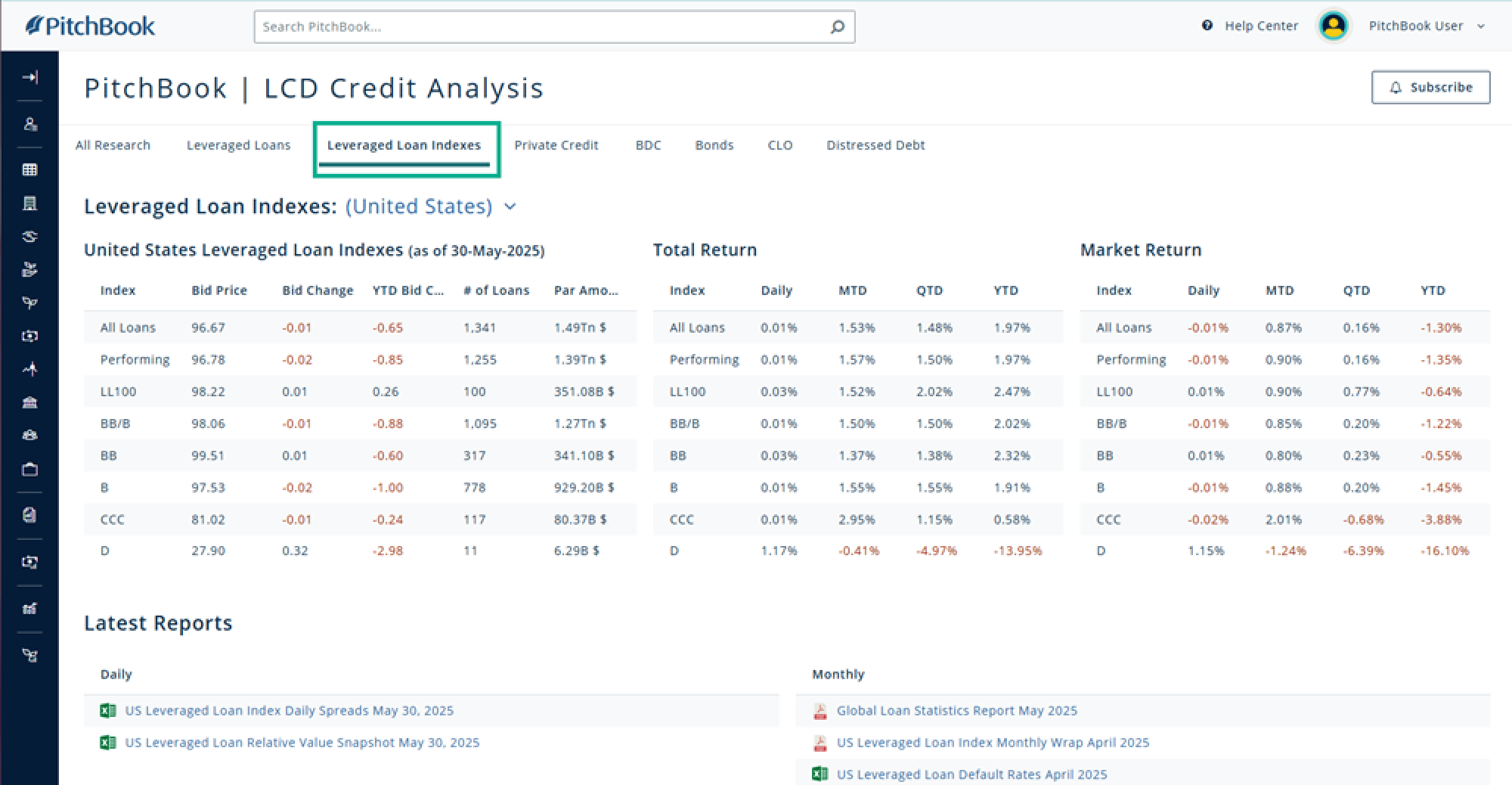
Task: Open the user profile icon in the sidebar
Action: (30, 124)
